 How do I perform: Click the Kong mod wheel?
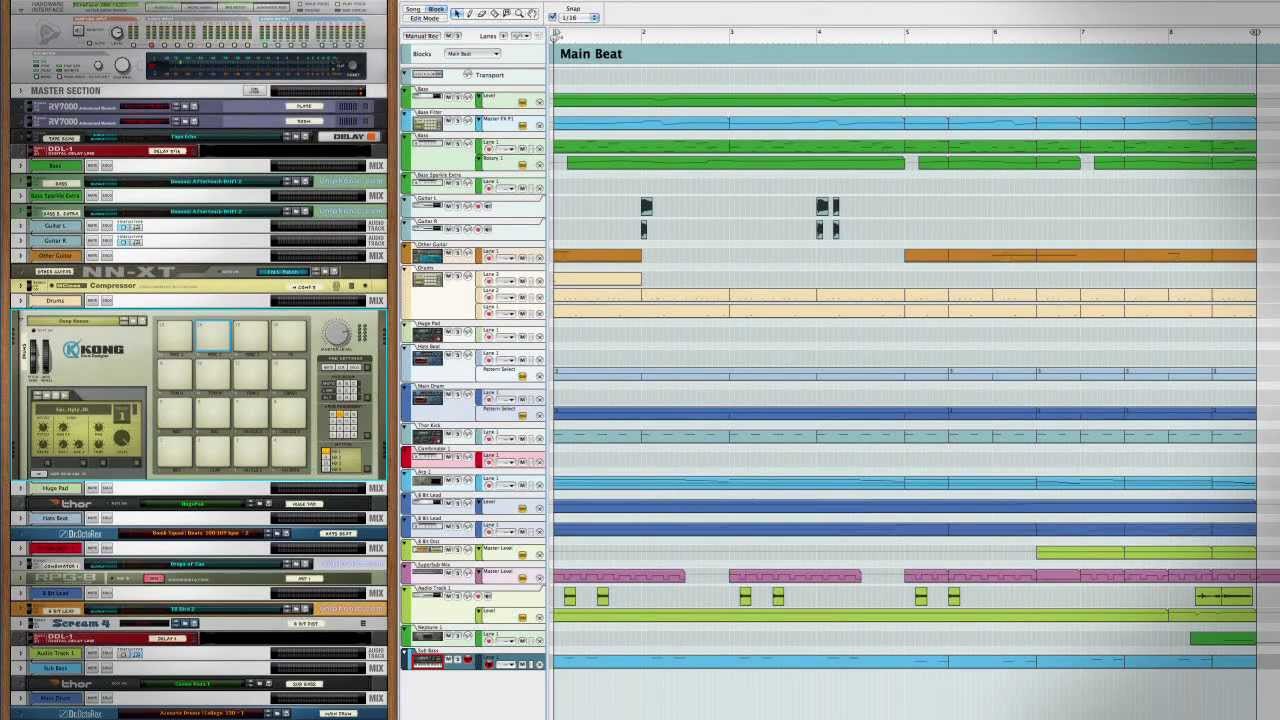click(x=46, y=356)
